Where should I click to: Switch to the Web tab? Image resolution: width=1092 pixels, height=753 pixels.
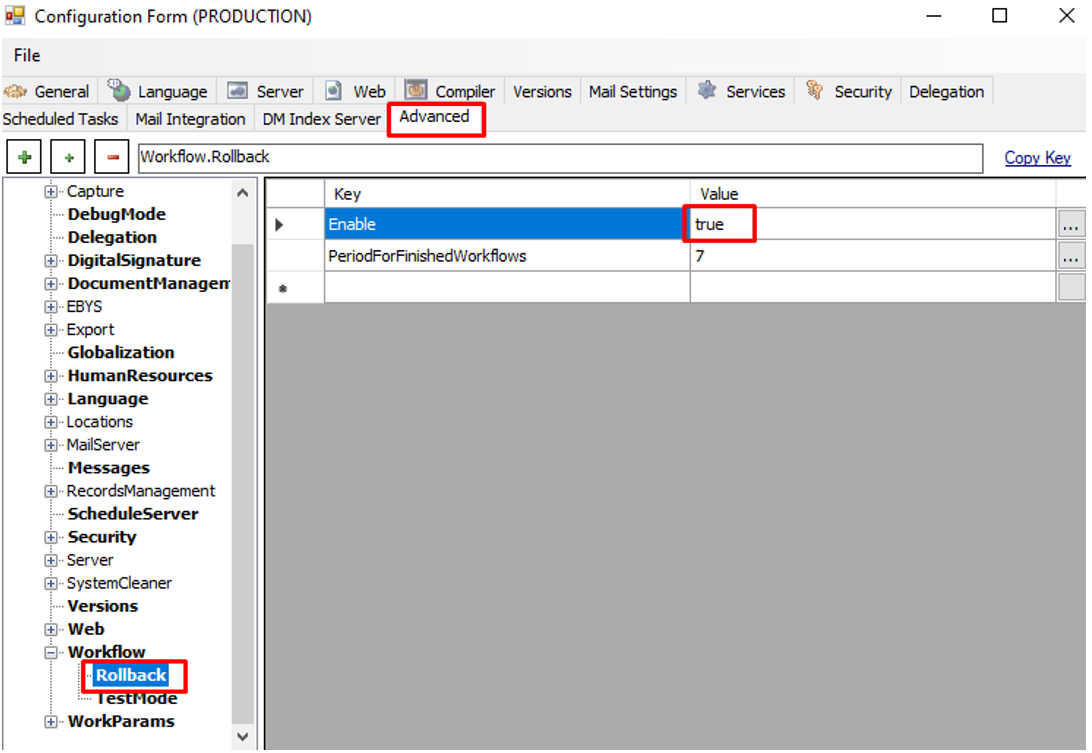355,91
